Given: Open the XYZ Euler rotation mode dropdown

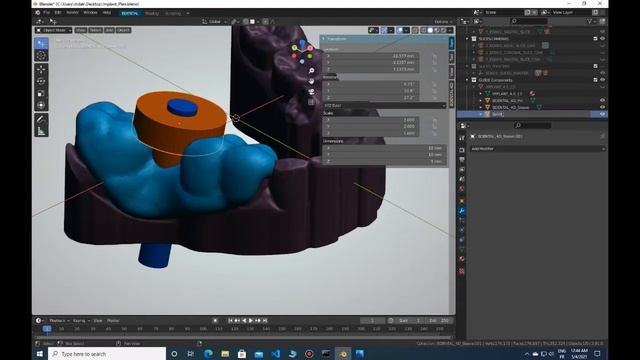Looking at the screenshot, I should click(x=384, y=105).
